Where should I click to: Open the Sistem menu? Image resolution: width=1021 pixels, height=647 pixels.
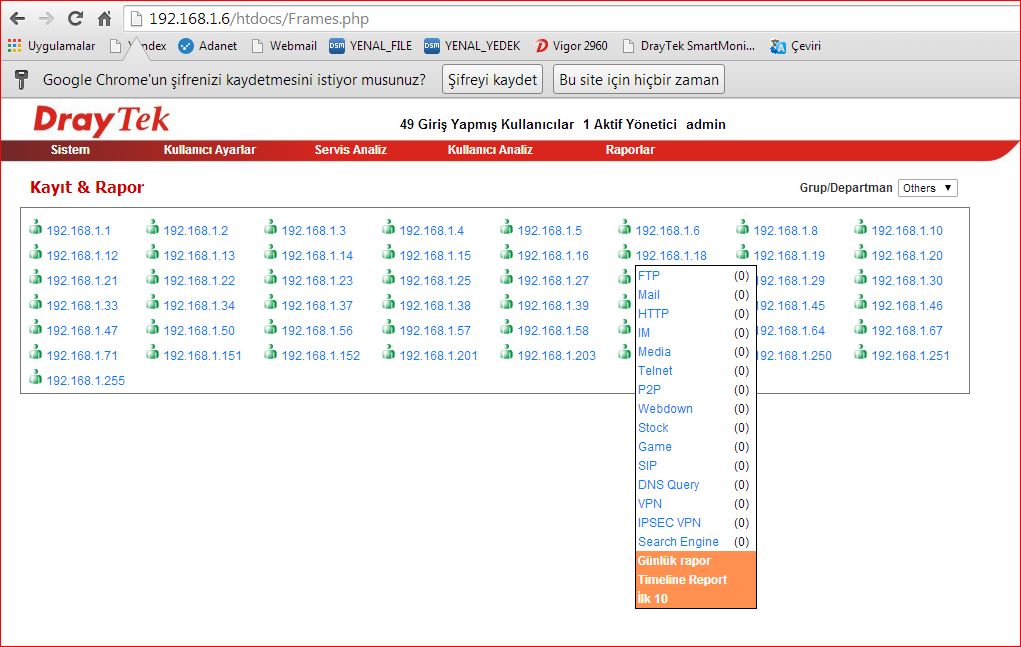pos(70,150)
